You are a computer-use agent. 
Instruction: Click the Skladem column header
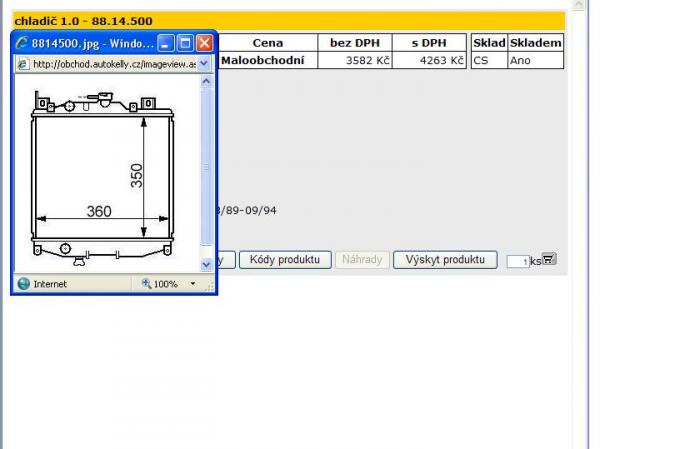[x=535, y=43]
